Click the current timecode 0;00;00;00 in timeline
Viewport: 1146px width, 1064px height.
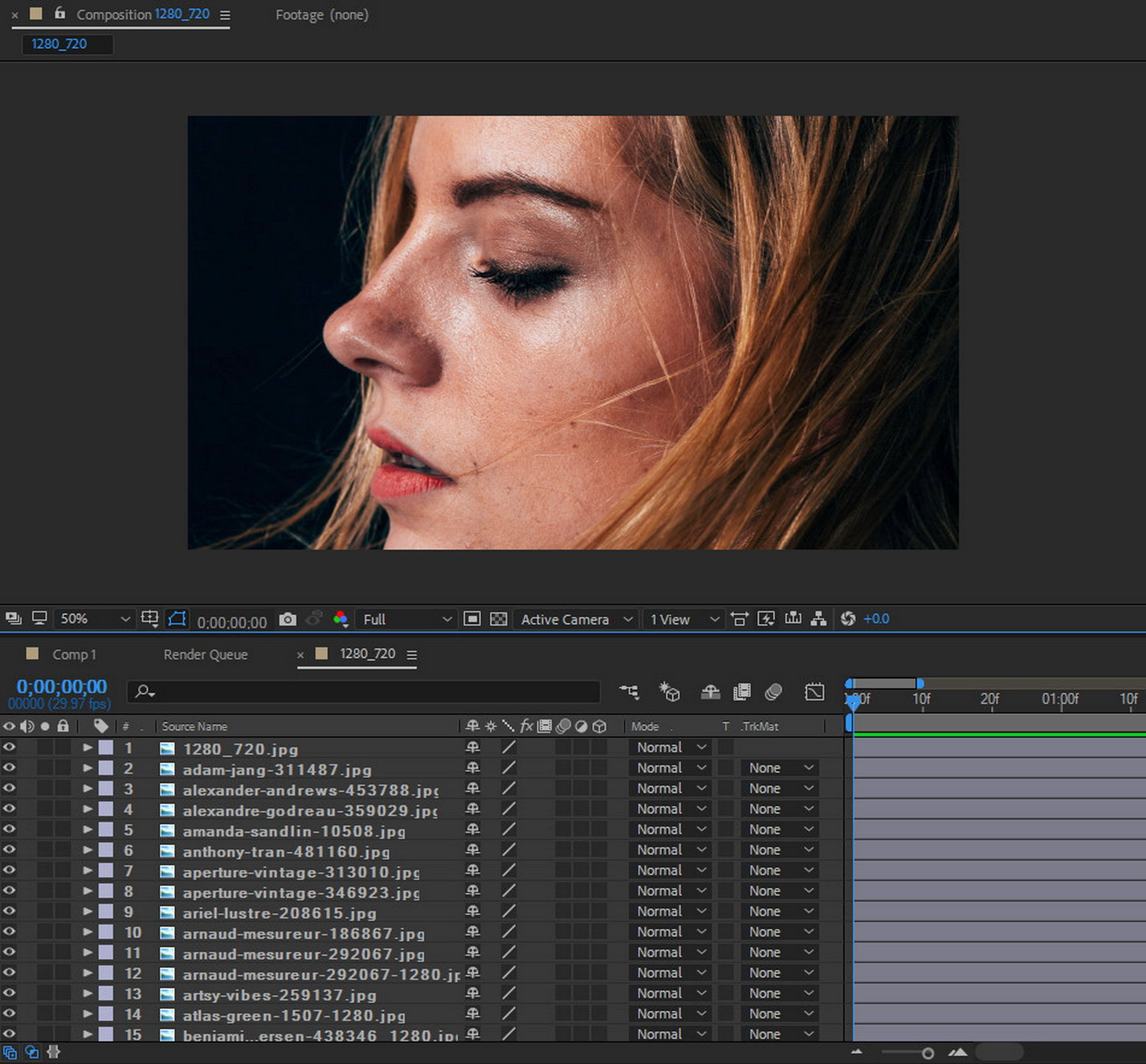point(62,687)
